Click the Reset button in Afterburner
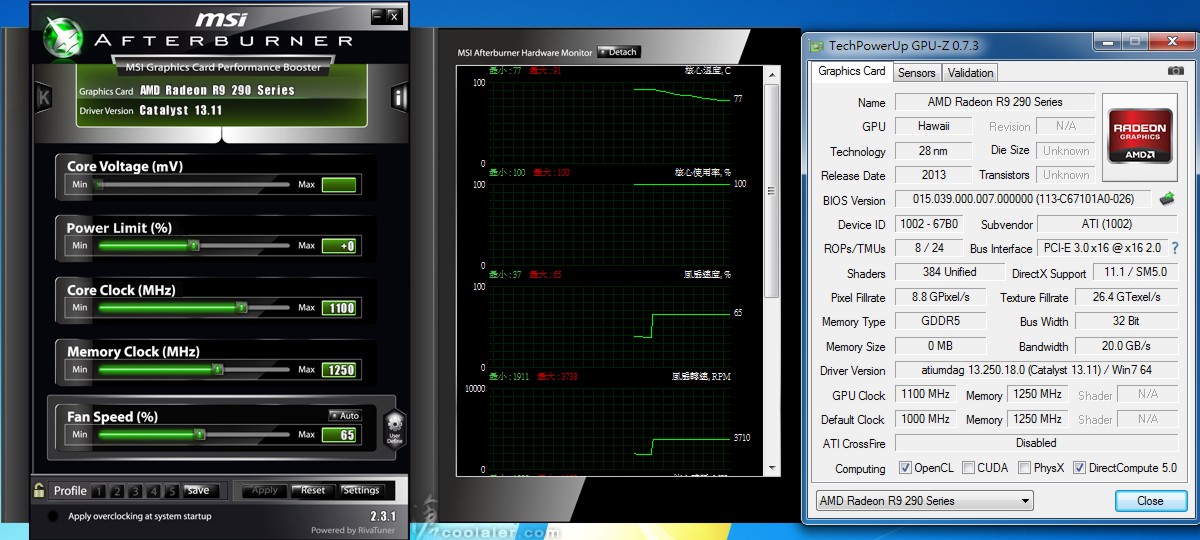The width and height of the screenshot is (1200, 540). coord(313,491)
